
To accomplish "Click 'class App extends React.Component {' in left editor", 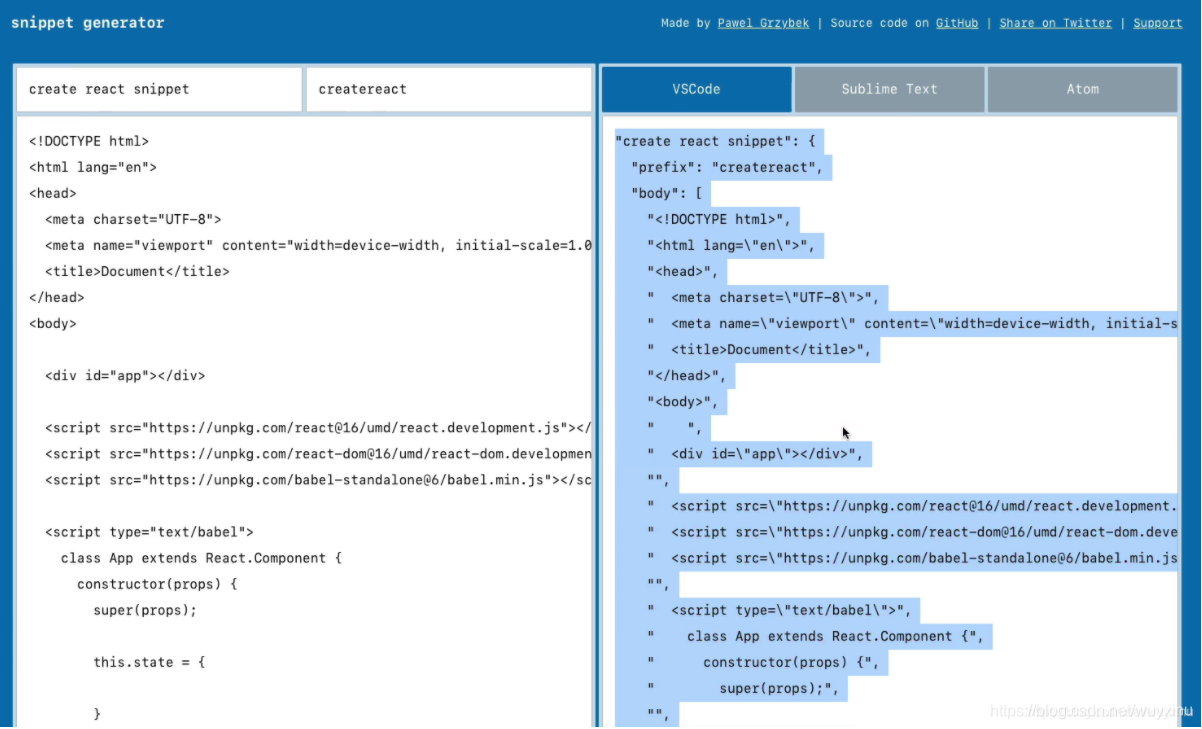I will tap(201, 558).
